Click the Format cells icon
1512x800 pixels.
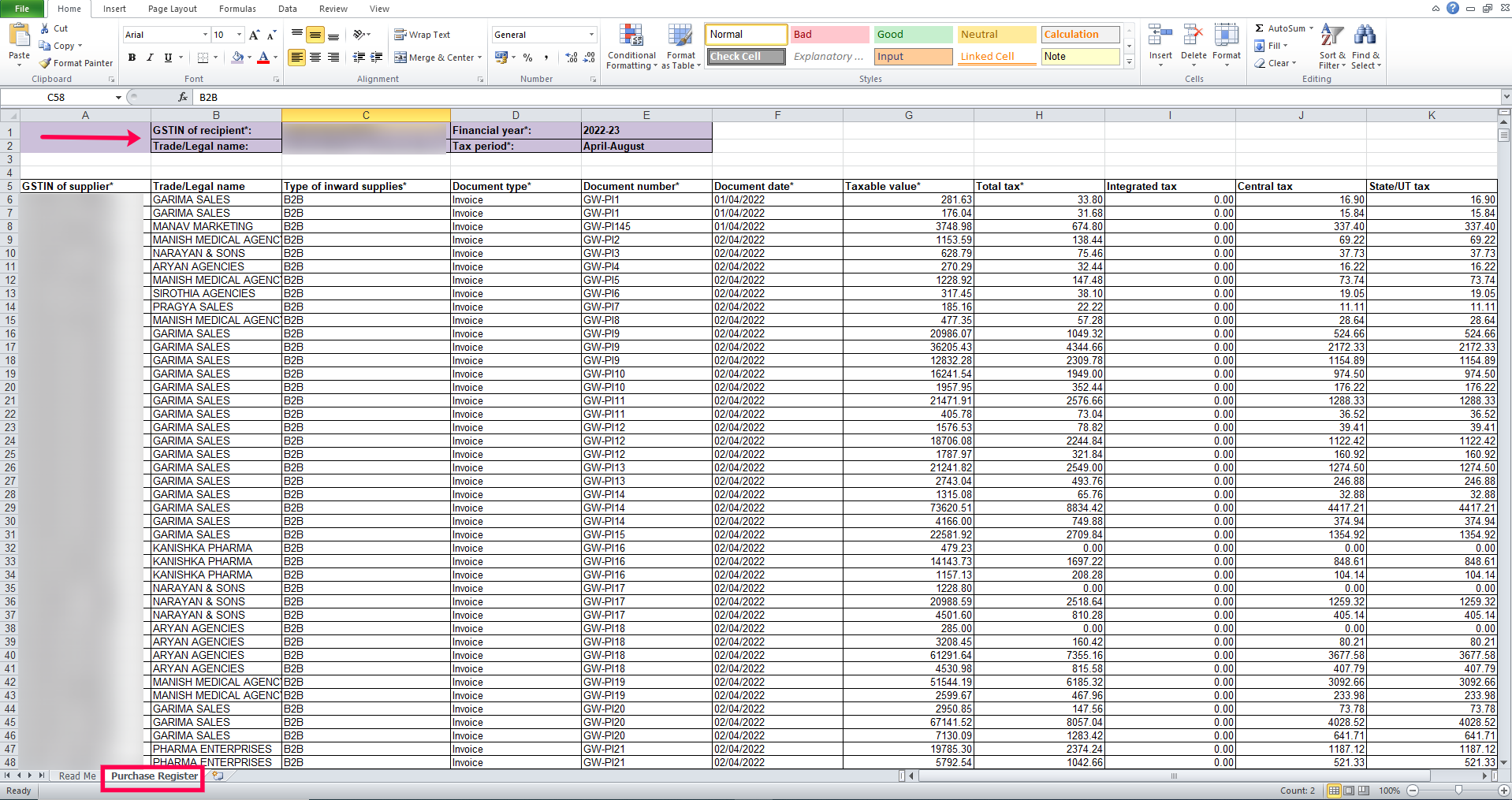tap(1226, 36)
